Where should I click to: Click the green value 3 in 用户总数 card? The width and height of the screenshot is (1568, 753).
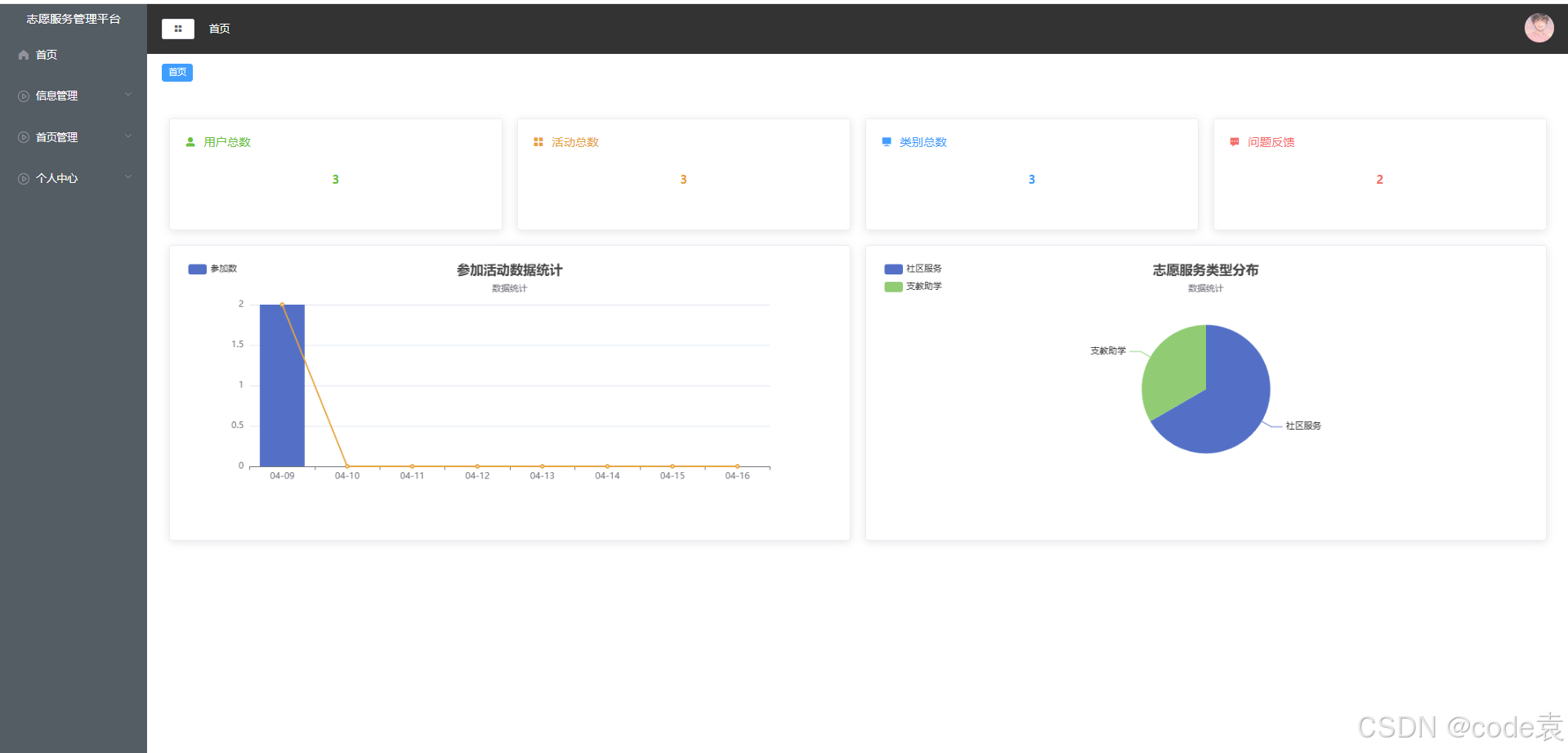tap(335, 180)
